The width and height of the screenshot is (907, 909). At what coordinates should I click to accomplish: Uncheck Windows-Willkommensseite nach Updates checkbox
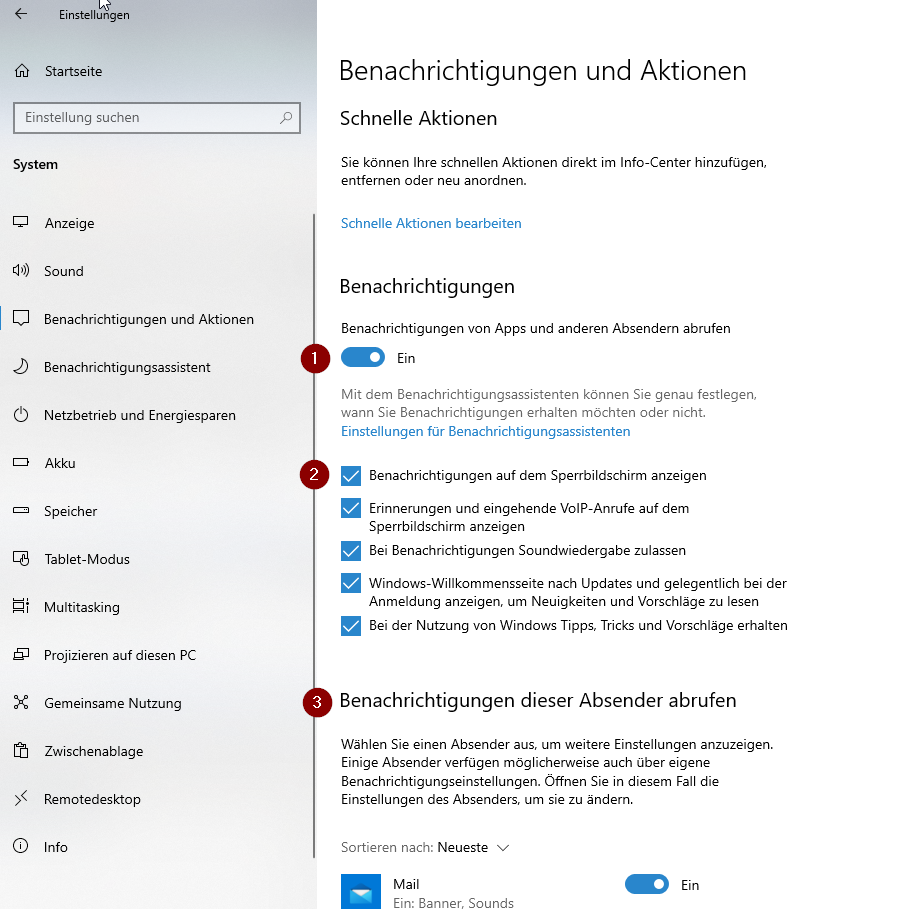coord(351,583)
